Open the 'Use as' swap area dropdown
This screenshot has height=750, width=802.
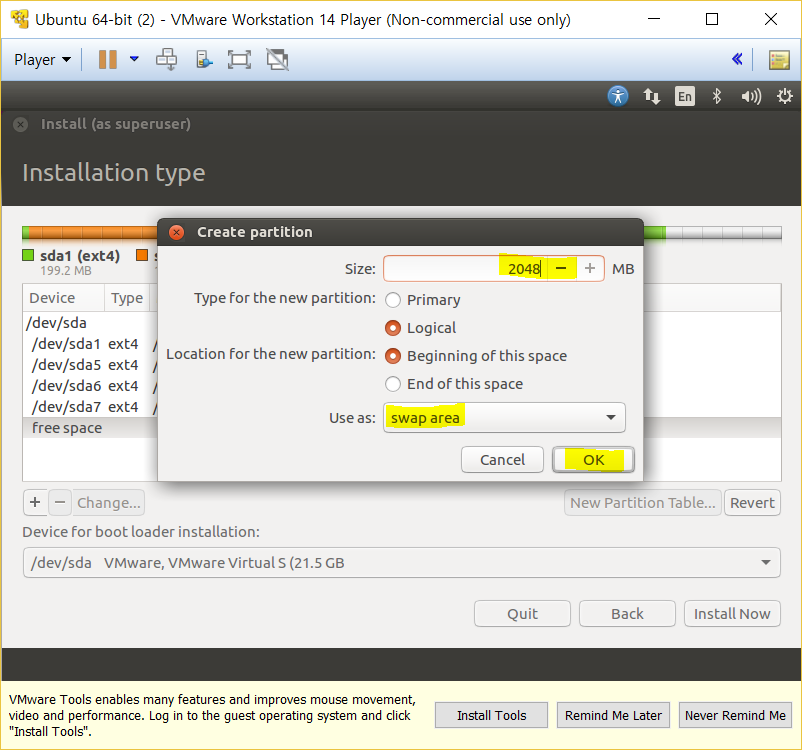pos(504,417)
